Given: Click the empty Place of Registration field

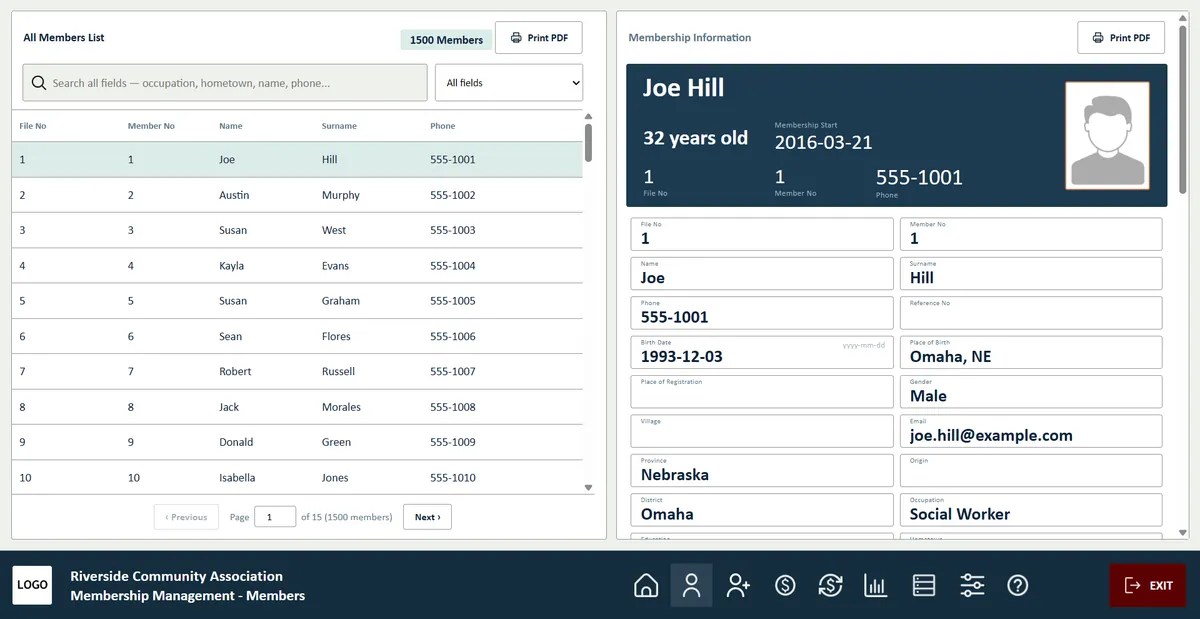Looking at the screenshot, I should tap(762, 392).
